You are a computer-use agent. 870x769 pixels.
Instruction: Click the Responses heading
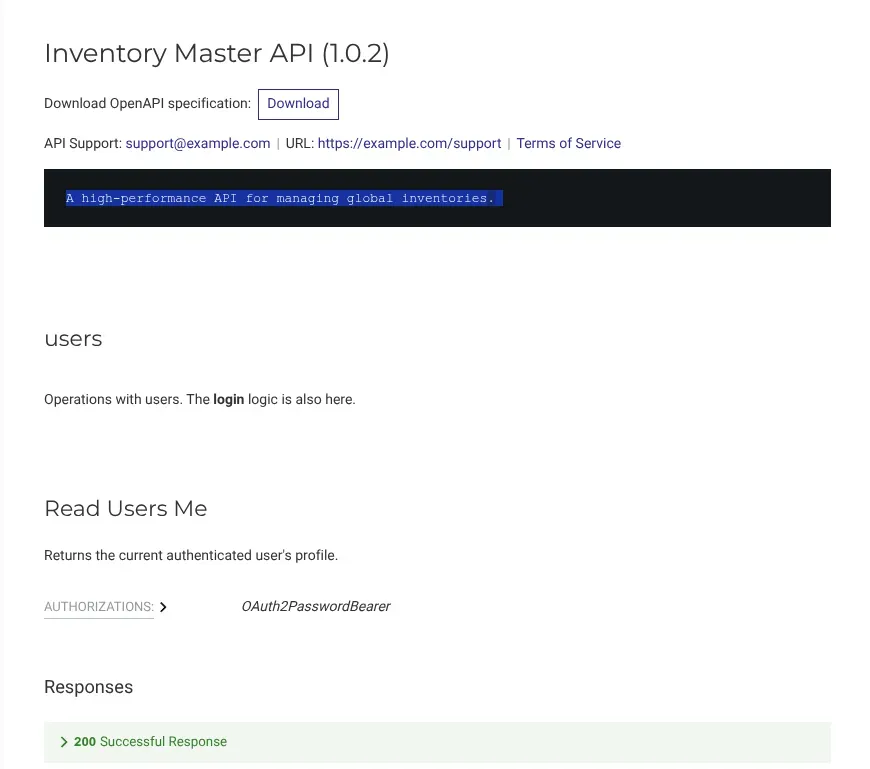pyautogui.click(x=88, y=687)
